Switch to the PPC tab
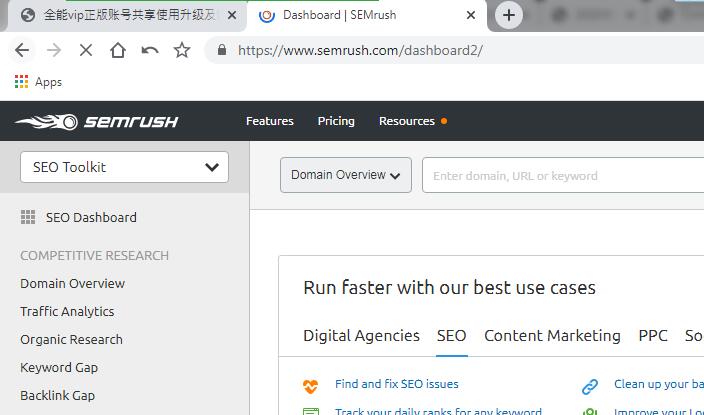Screen dimensions: 704x415 [653, 336]
